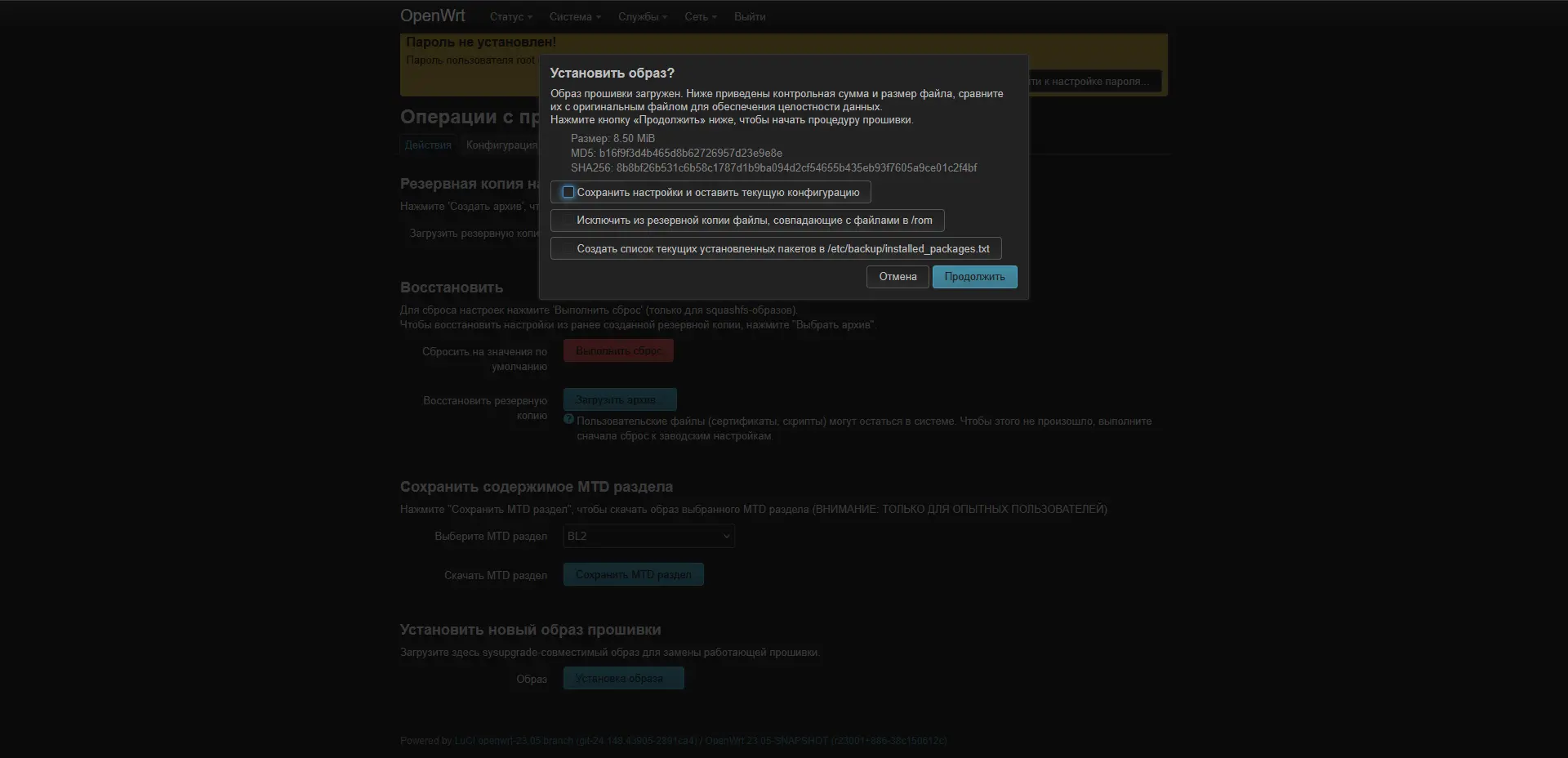1568x758 pixels.
Task: Toggle 'Исключить из резервной копии' checkbox
Action: (x=568, y=221)
